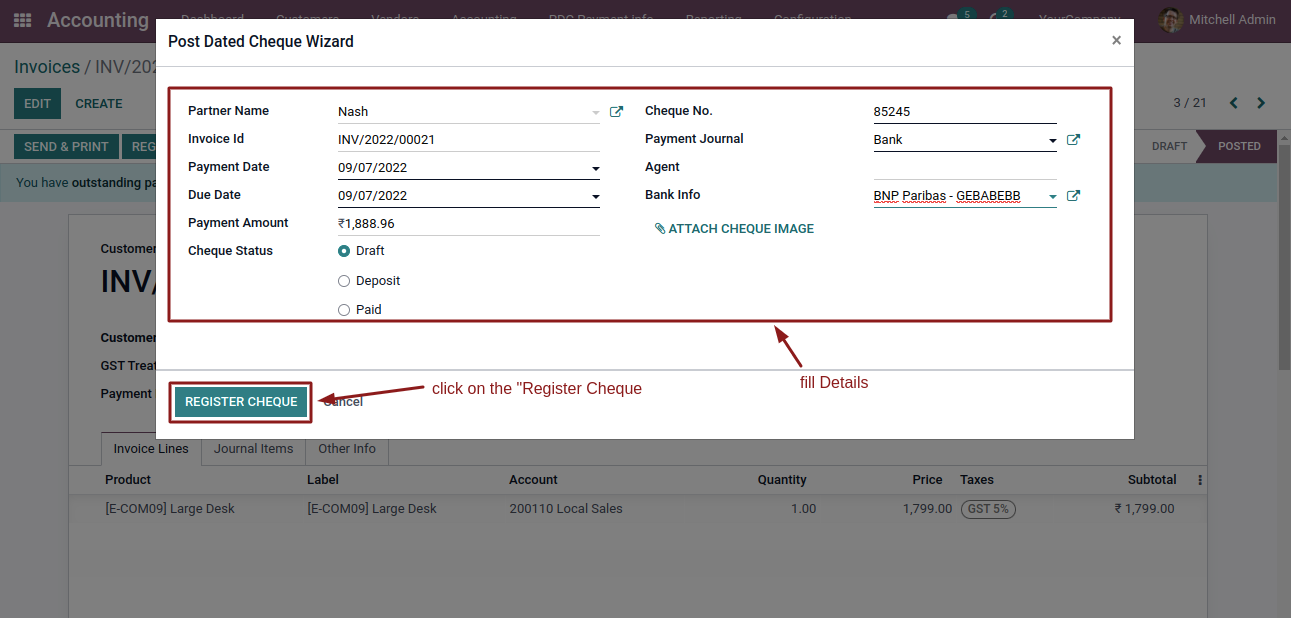The width and height of the screenshot is (1291, 618).
Task: Click the Cheque No. input field
Action: coord(965,112)
